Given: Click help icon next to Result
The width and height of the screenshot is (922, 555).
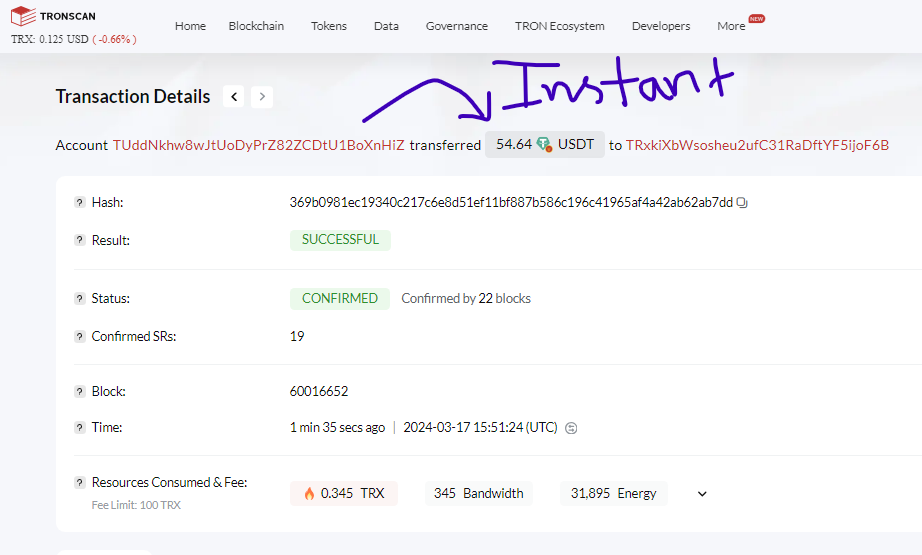Looking at the screenshot, I should [79, 240].
